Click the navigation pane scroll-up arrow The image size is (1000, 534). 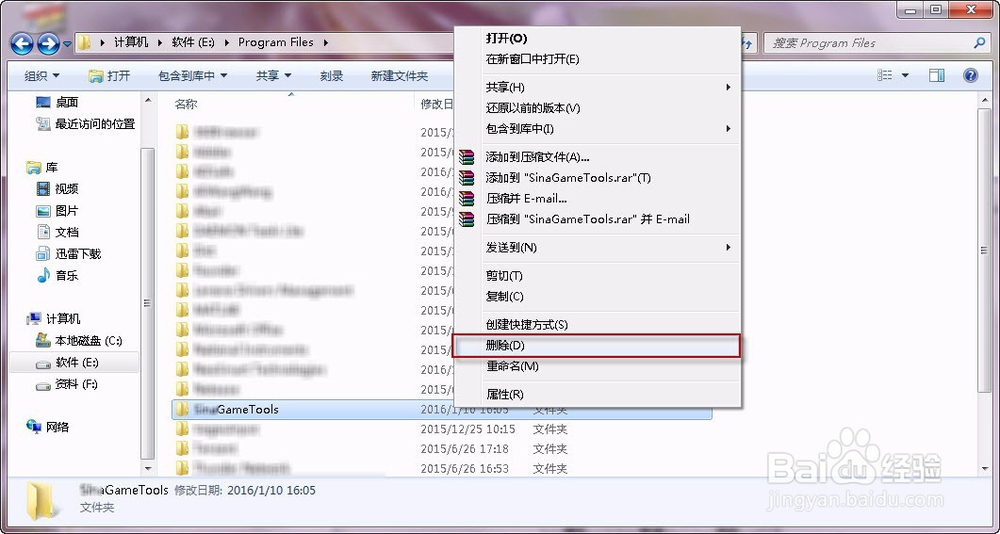[147, 100]
